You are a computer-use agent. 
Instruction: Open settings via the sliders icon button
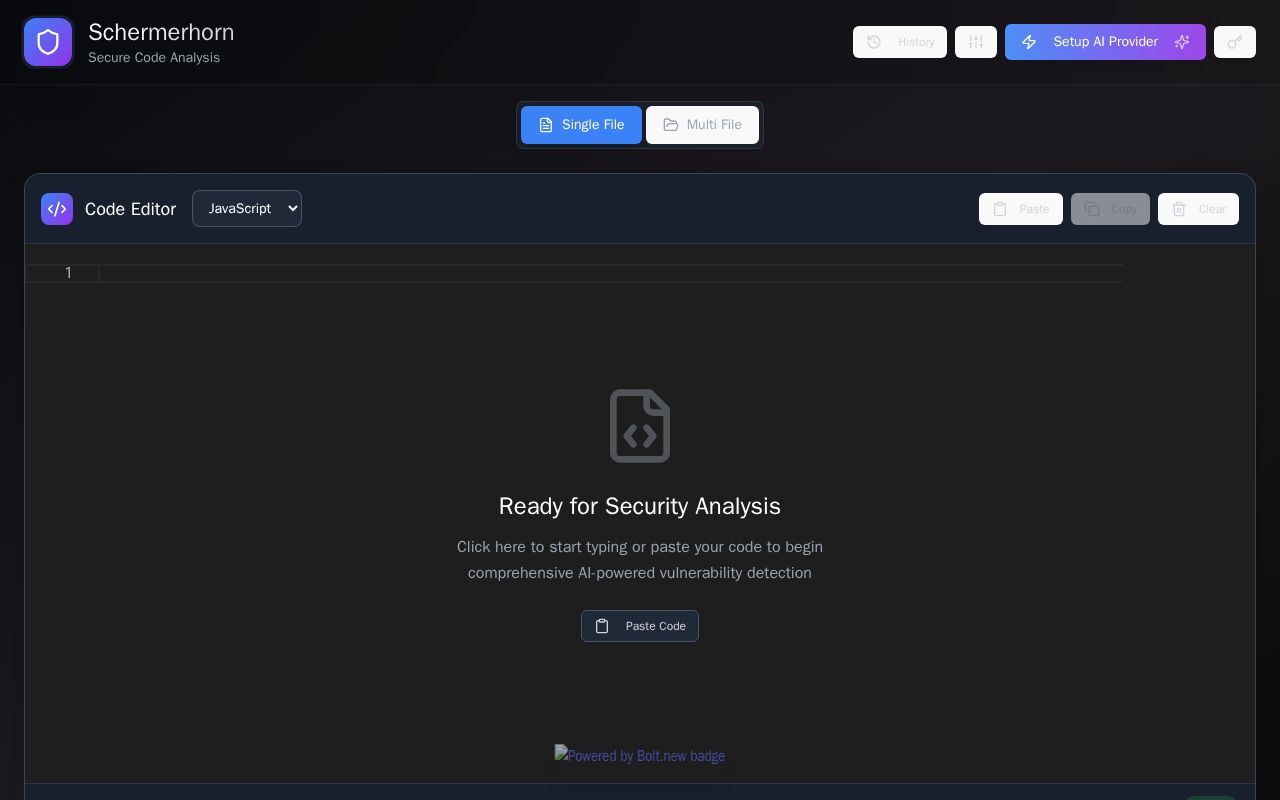tap(976, 42)
